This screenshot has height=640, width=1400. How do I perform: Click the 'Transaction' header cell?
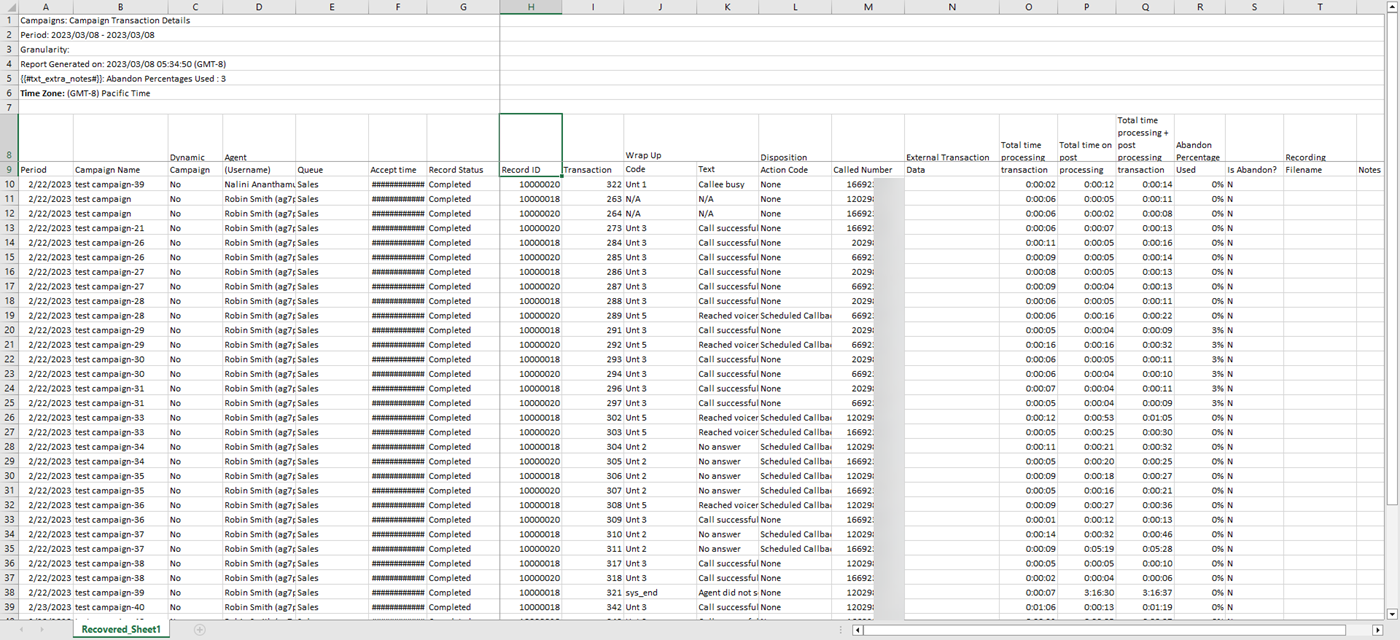(593, 170)
